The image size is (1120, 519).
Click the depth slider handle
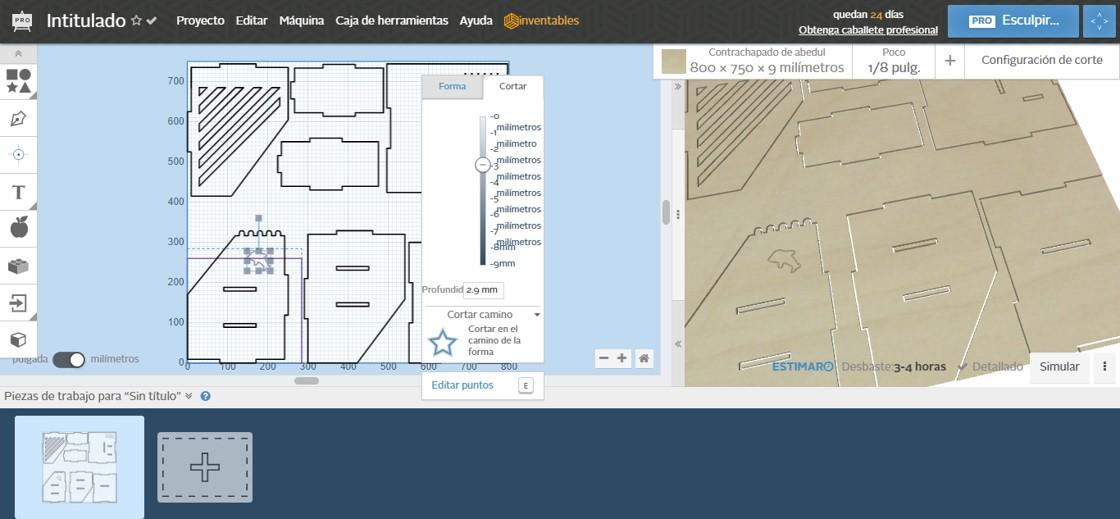tap(483, 165)
